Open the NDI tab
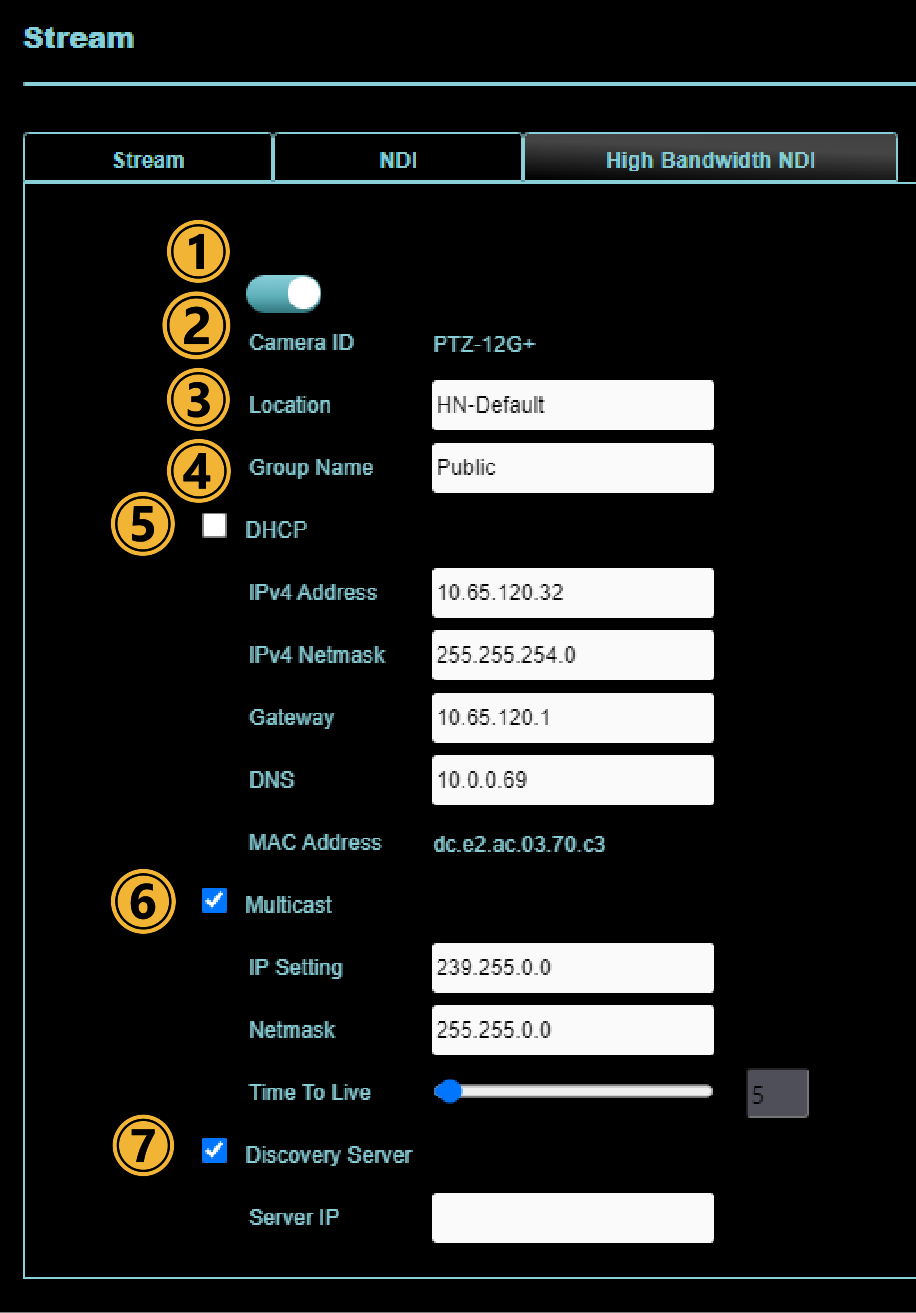Image resolution: width=916 pixels, height=1313 pixels. [398, 160]
